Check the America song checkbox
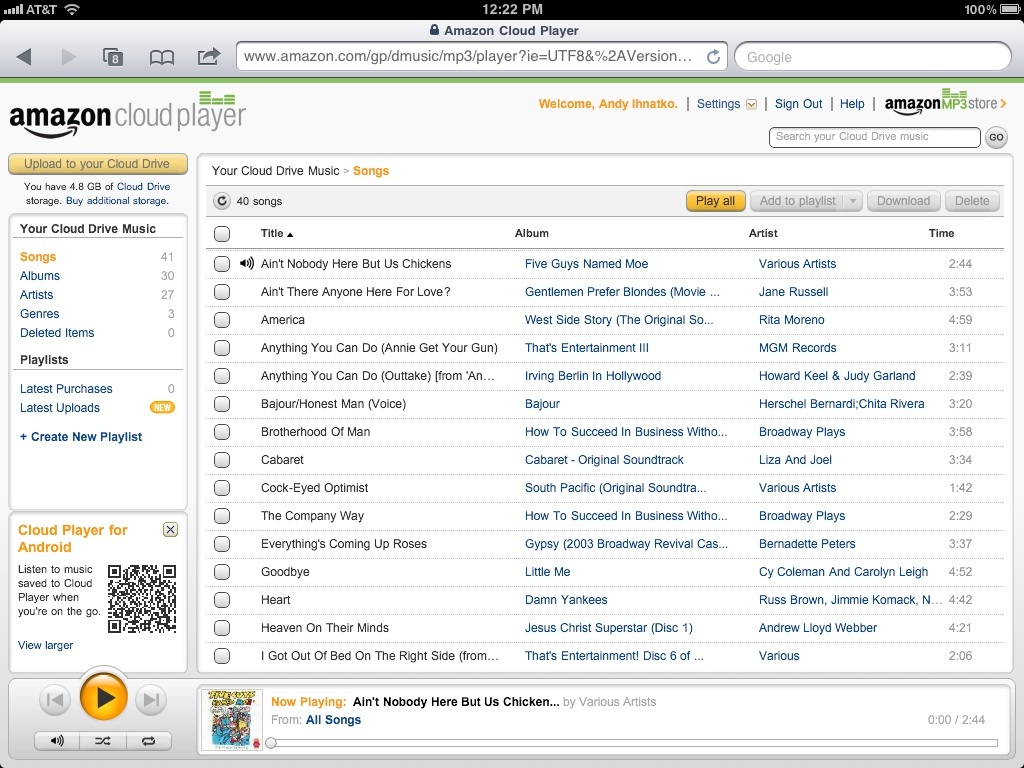Image resolution: width=1024 pixels, height=768 pixels. [x=222, y=320]
